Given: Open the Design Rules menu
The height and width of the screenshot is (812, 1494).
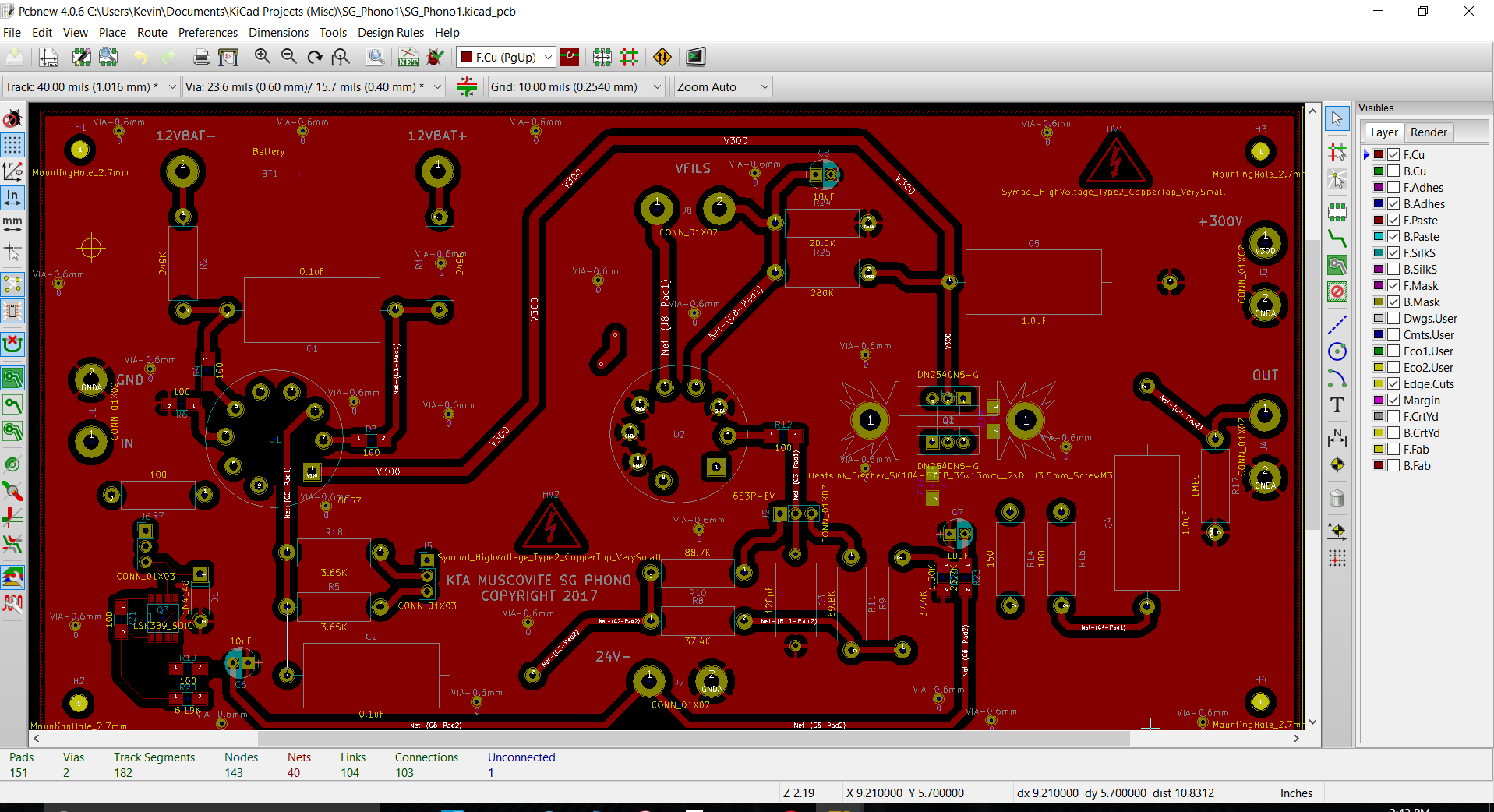Looking at the screenshot, I should [x=390, y=32].
